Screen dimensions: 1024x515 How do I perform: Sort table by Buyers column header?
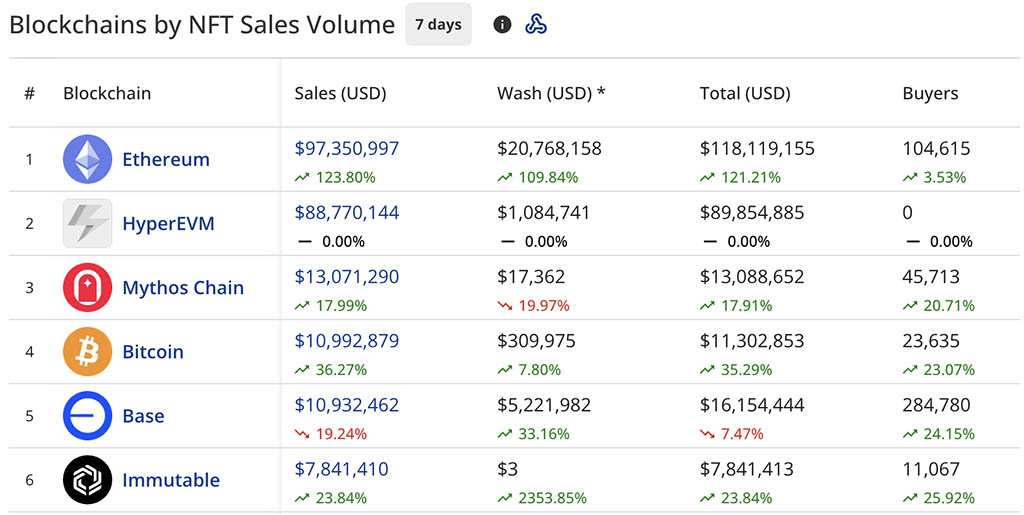pyautogui.click(x=930, y=93)
